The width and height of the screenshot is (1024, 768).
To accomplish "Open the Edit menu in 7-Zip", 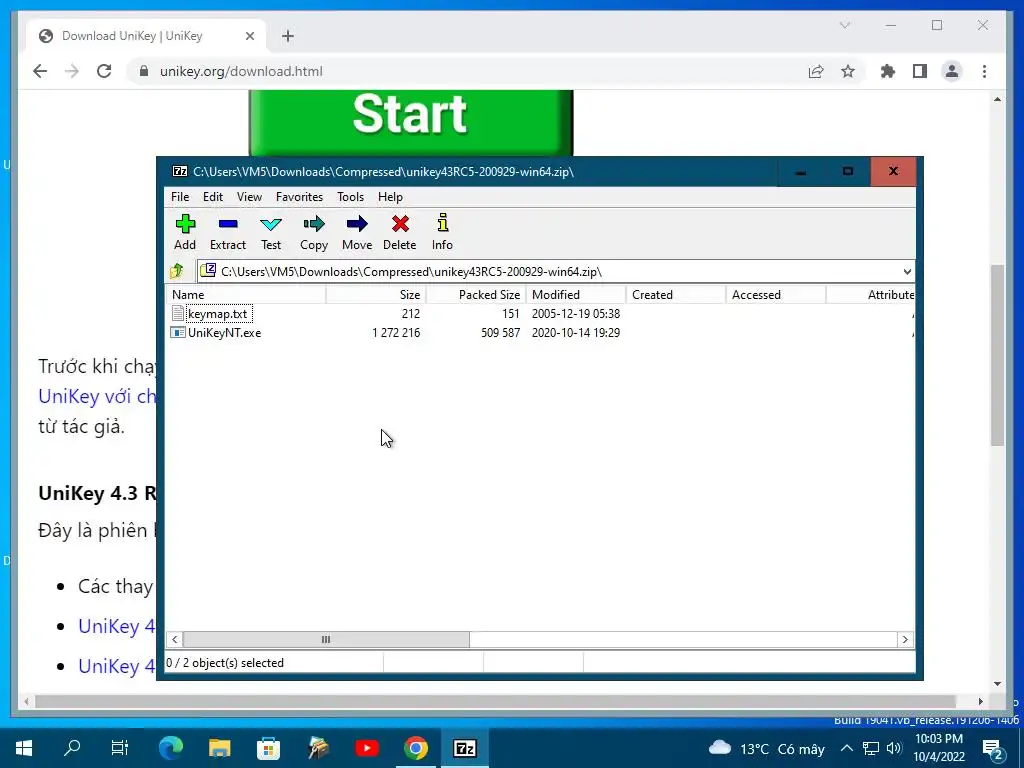I will click(213, 197).
